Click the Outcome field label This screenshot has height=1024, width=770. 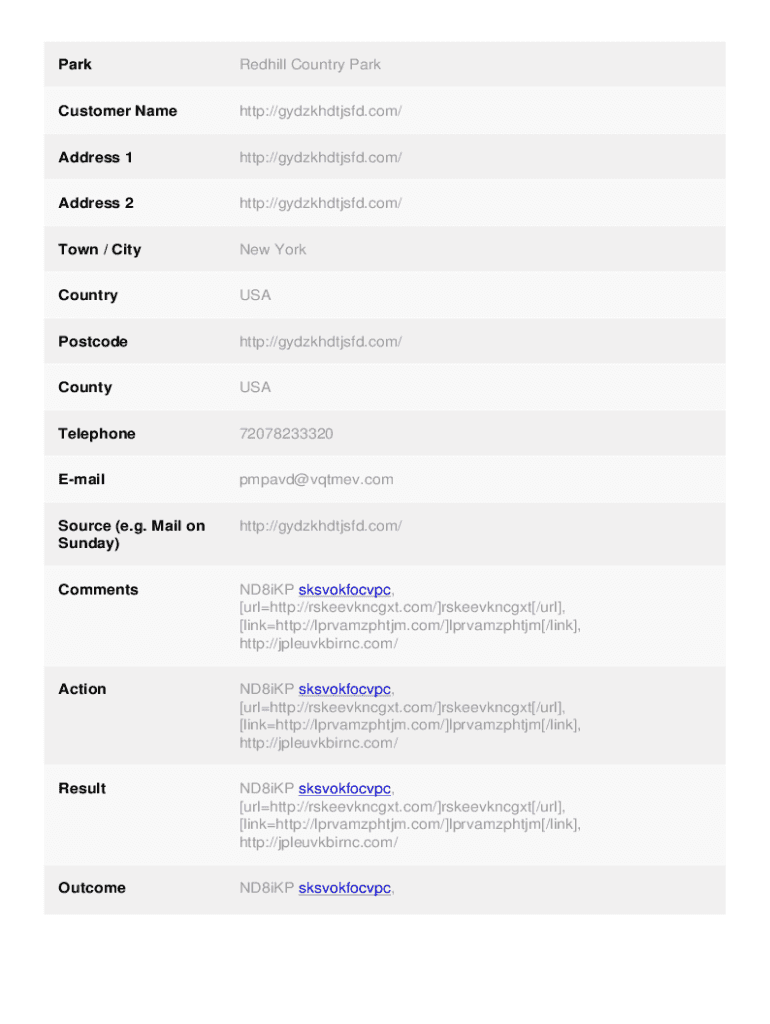(92, 888)
